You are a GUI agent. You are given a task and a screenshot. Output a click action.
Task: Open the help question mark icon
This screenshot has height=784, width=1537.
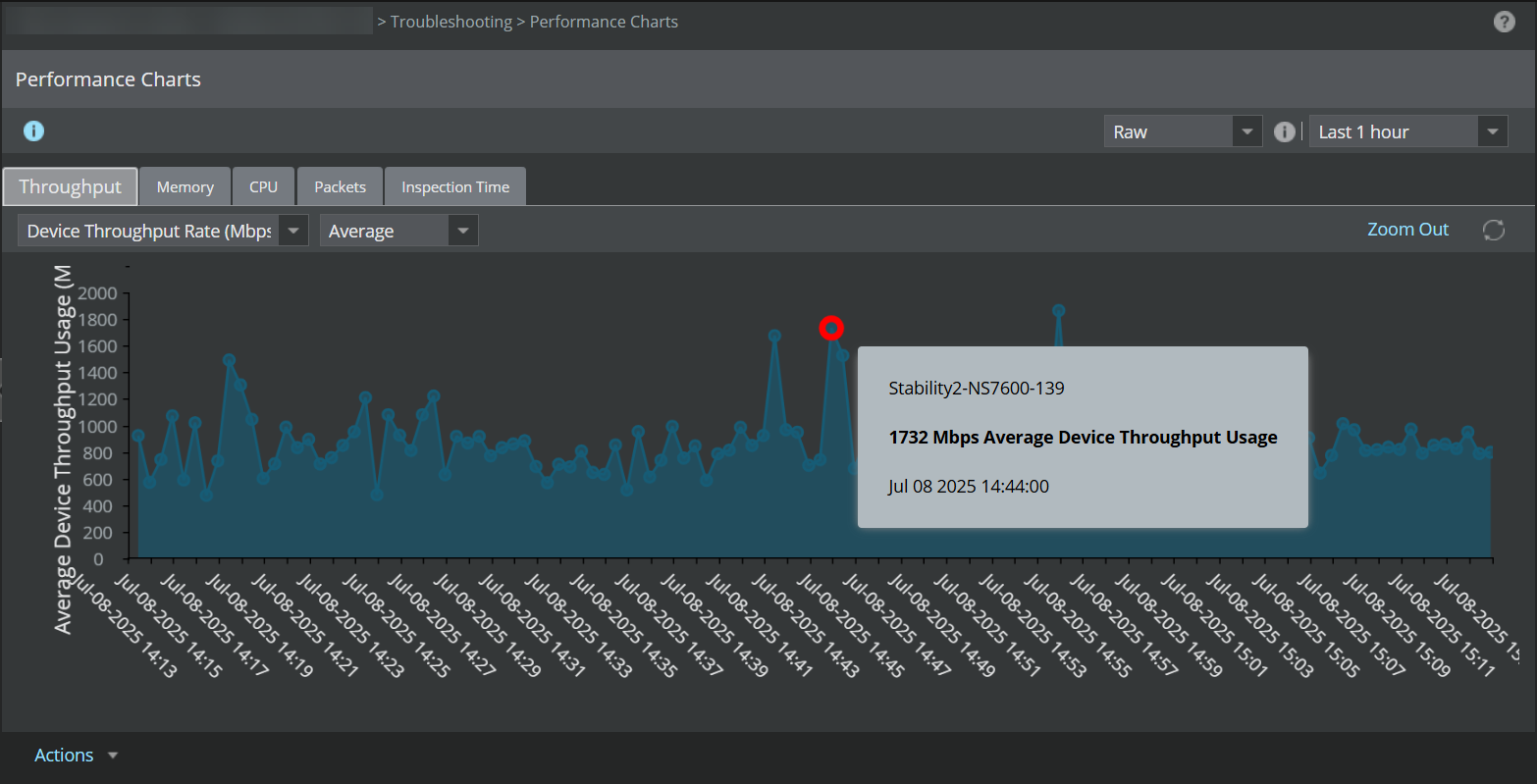pos(1504,22)
